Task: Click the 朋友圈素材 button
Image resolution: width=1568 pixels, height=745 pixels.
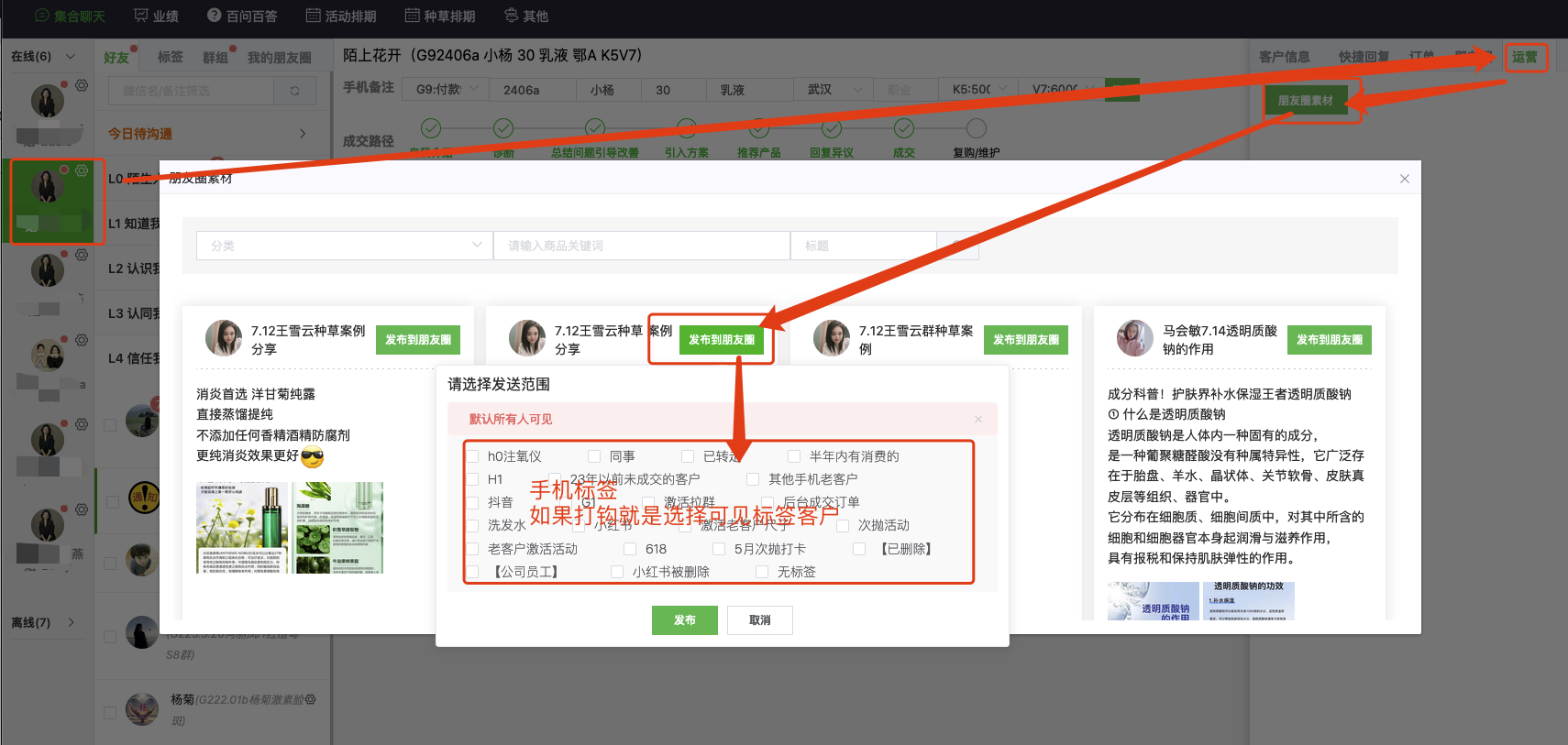Action: (1305, 101)
